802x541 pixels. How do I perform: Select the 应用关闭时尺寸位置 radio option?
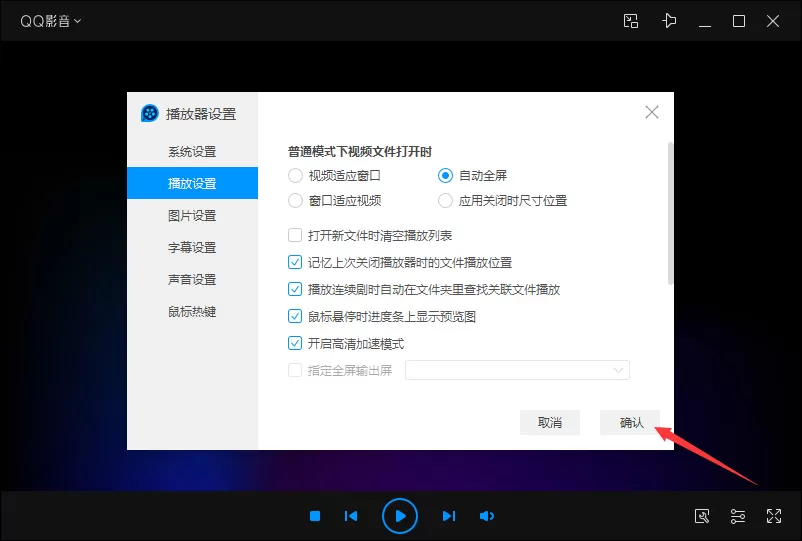click(445, 201)
